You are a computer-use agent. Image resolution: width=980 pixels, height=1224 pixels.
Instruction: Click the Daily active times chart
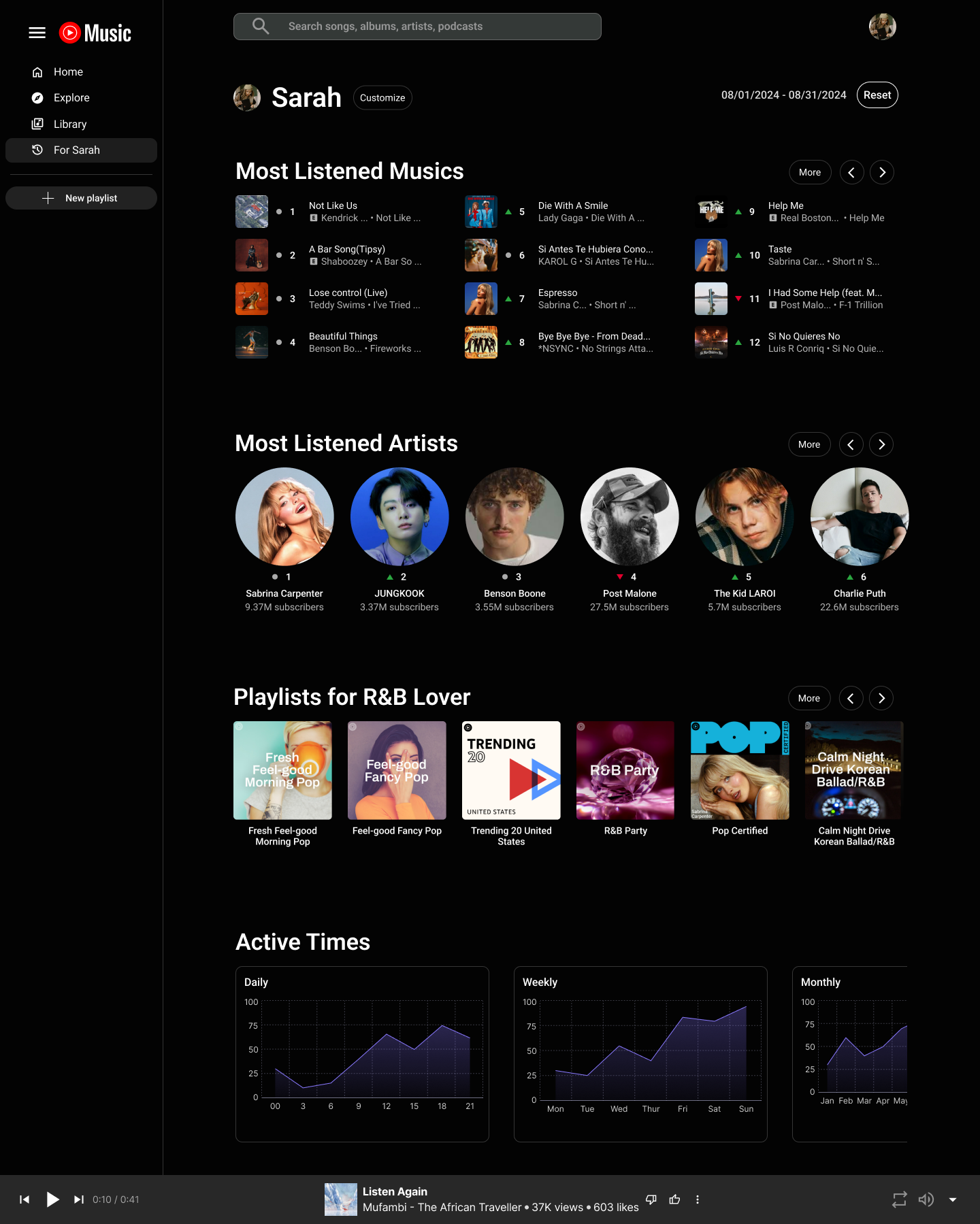pos(362,1054)
